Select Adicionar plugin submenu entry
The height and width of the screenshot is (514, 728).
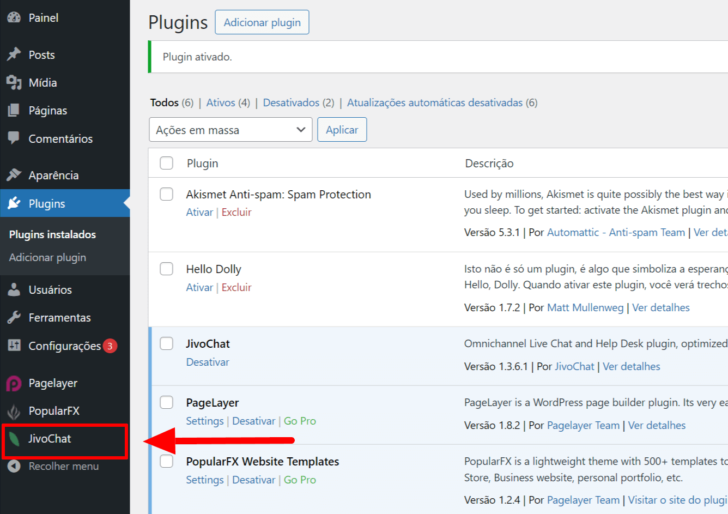[47, 257]
